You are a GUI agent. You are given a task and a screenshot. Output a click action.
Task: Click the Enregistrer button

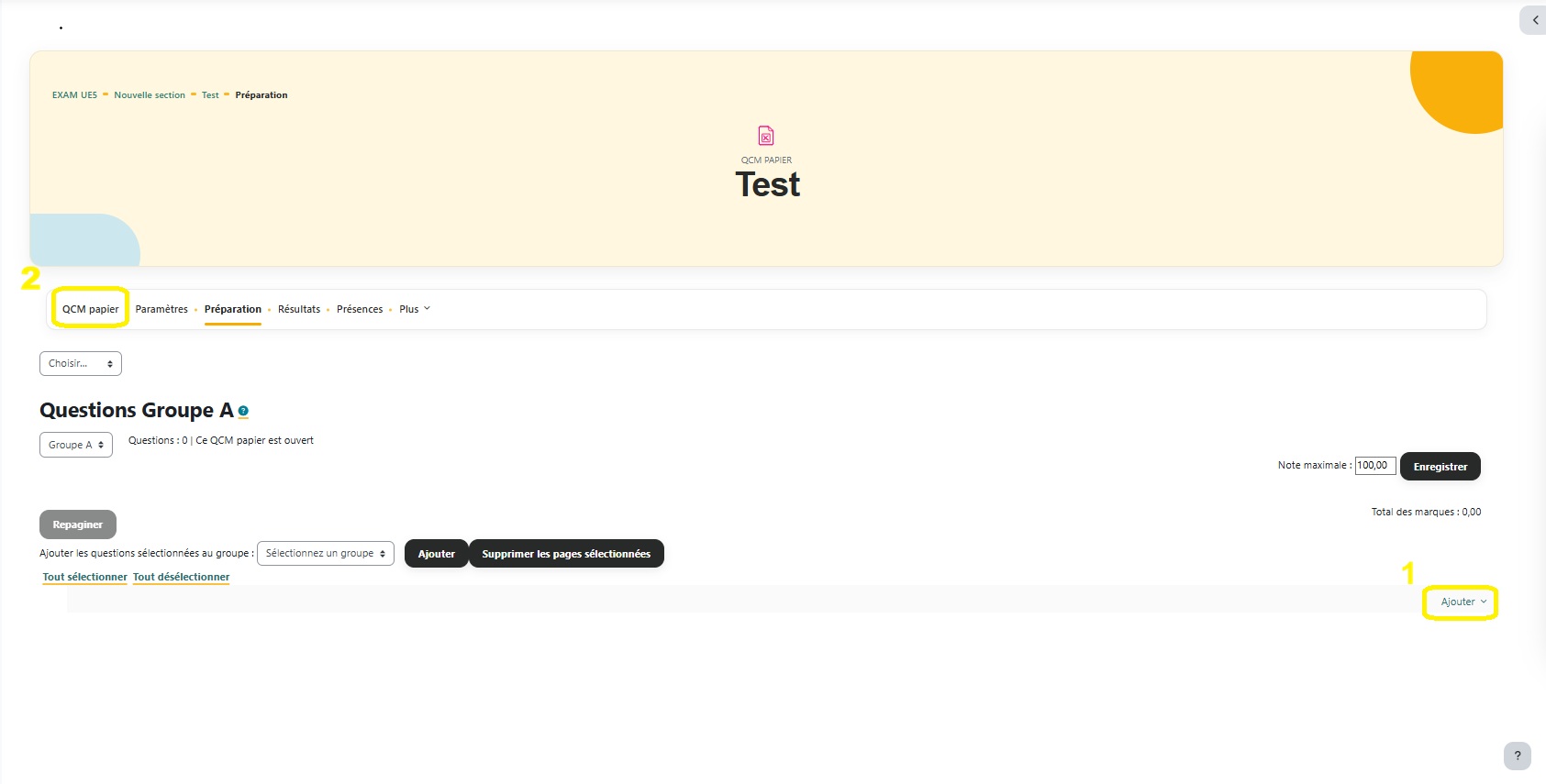coord(1440,466)
